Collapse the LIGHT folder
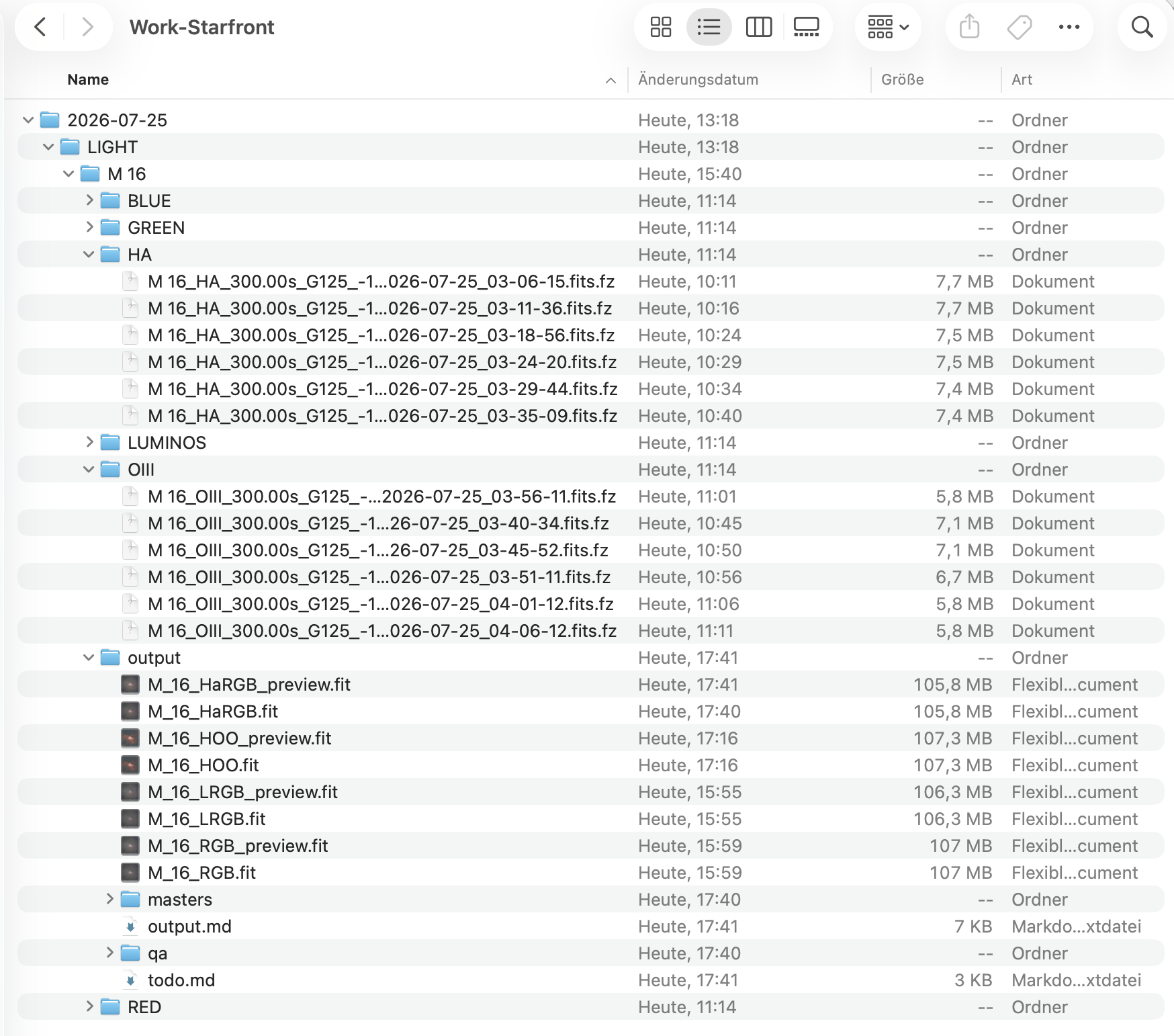Image resolution: width=1174 pixels, height=1036 pixels. tap(48, 147)
